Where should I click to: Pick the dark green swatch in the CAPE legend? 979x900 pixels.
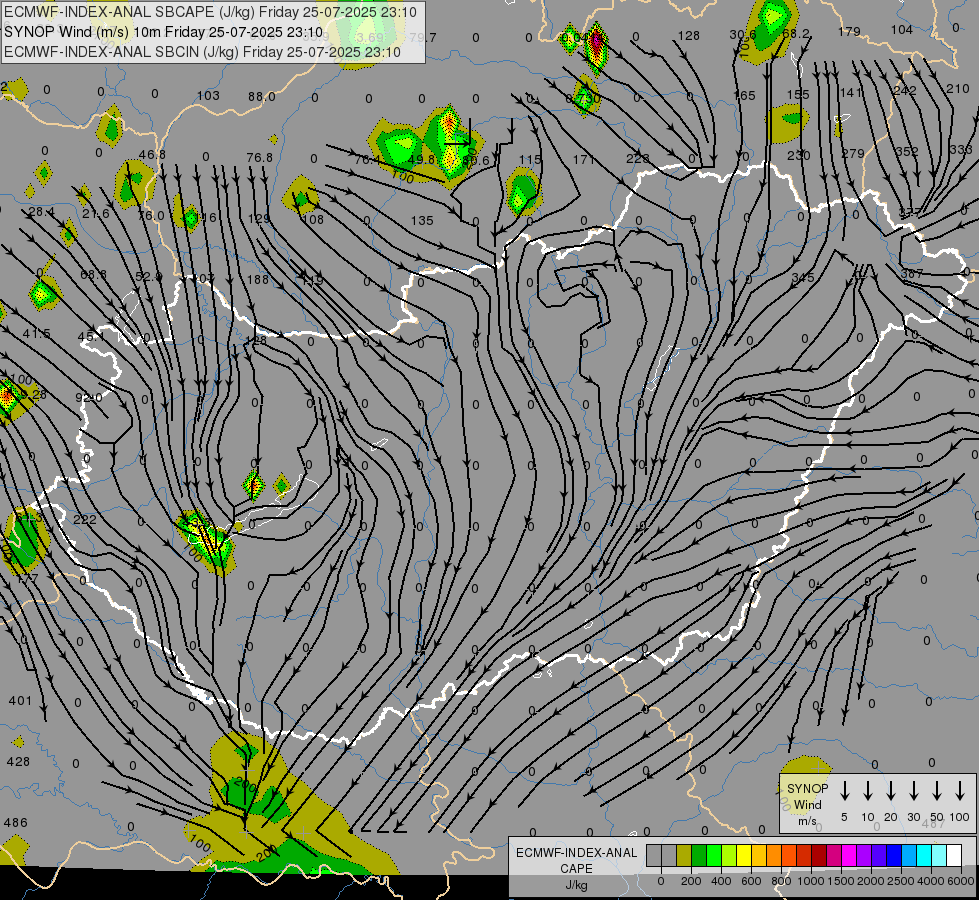click(699, 856)
